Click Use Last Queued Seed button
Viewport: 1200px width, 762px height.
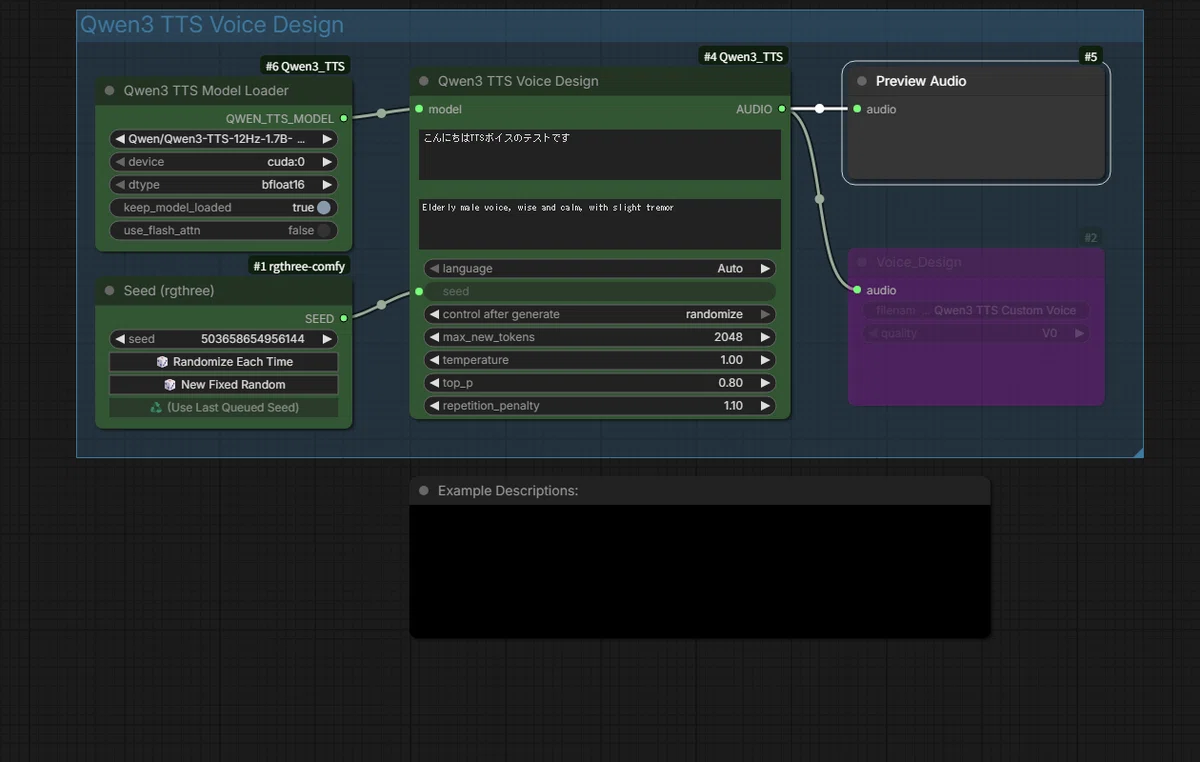[224, 408]
